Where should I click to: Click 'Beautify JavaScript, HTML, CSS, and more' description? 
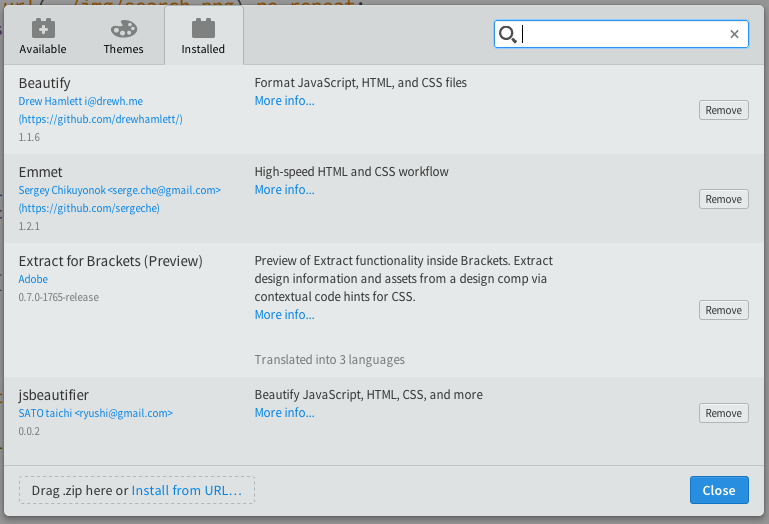tap(369, 394)
